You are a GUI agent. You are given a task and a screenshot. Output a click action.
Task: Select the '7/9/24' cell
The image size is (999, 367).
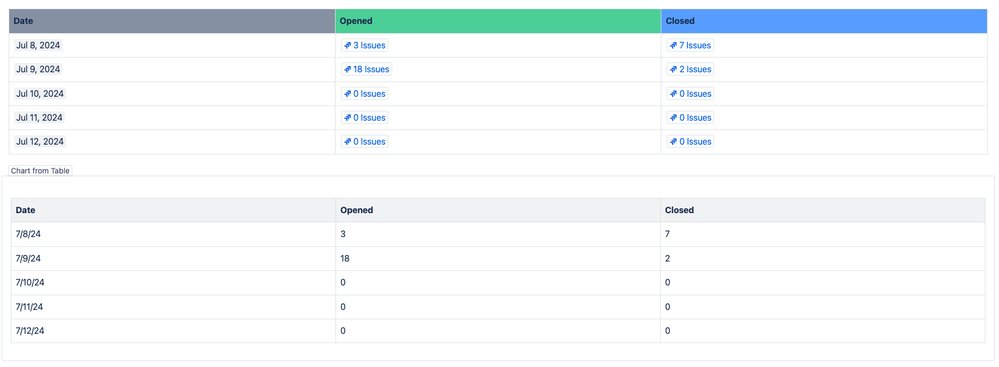click(173, 259)
